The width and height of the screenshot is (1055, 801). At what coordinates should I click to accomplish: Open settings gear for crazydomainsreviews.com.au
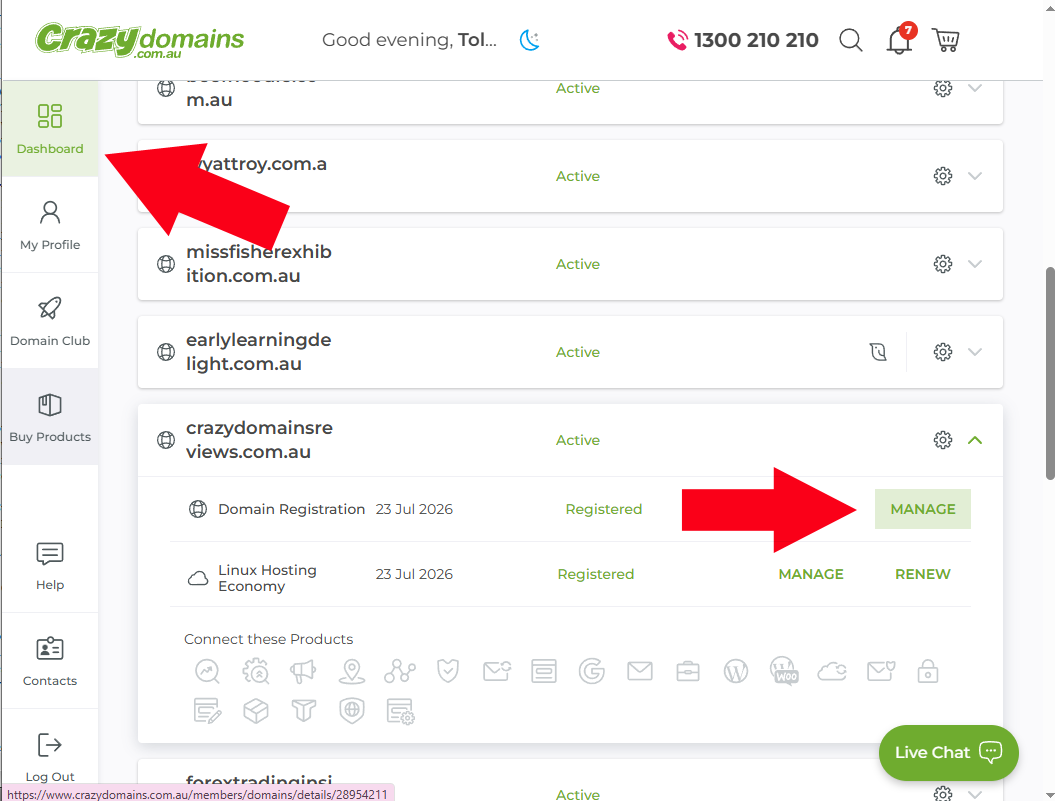coord(942,440)
